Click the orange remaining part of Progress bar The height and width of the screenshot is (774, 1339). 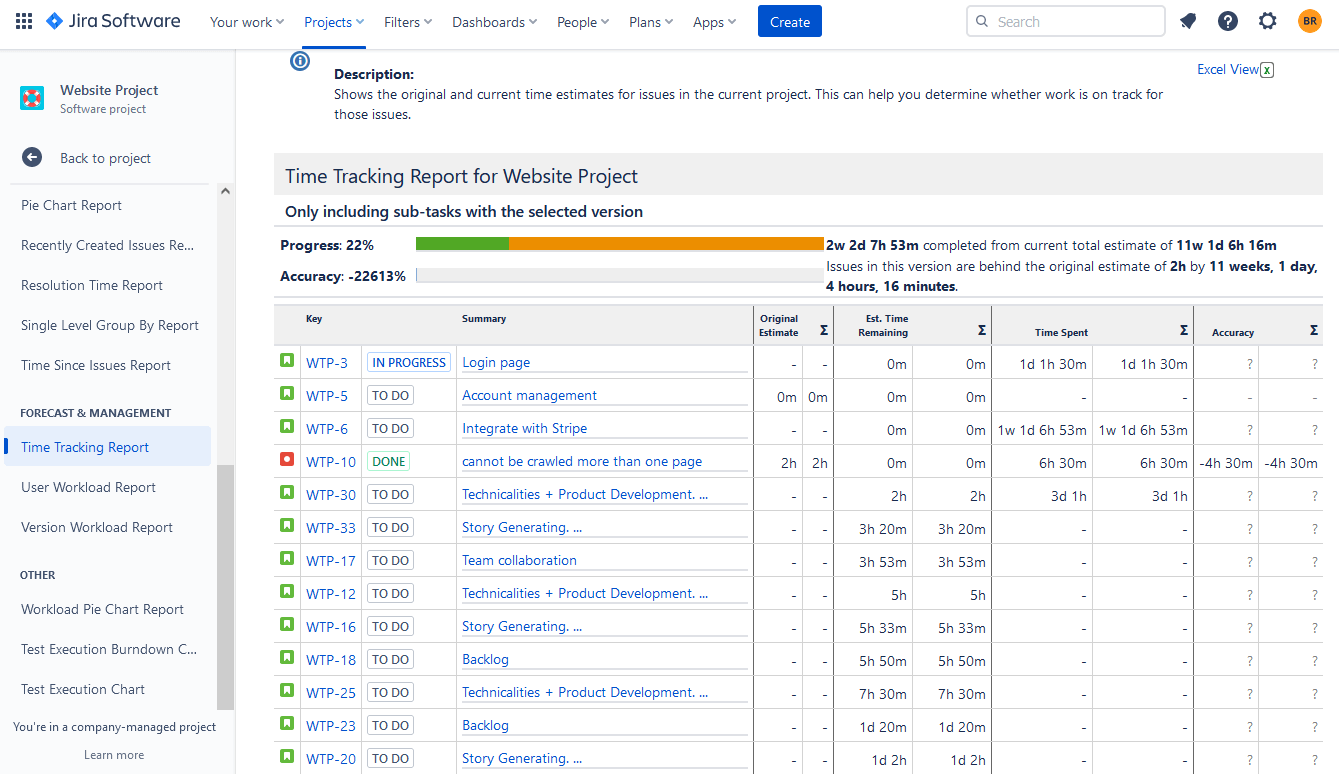click(x=666, y=243)
